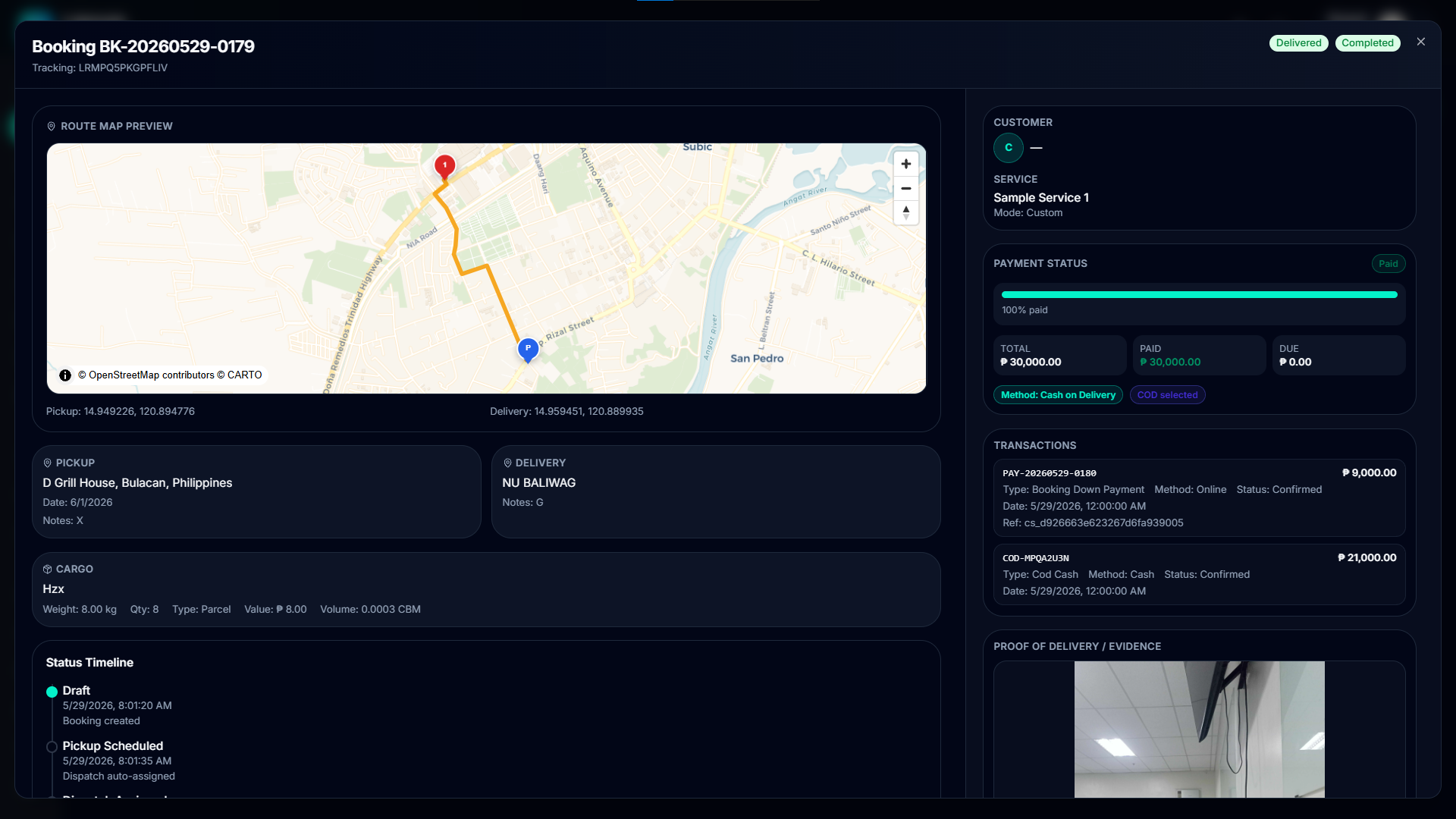Open the proof of delivery photo
The width and height of the screenshot is (1456, 819).
pyautogui.click(x=1199, y=729)
